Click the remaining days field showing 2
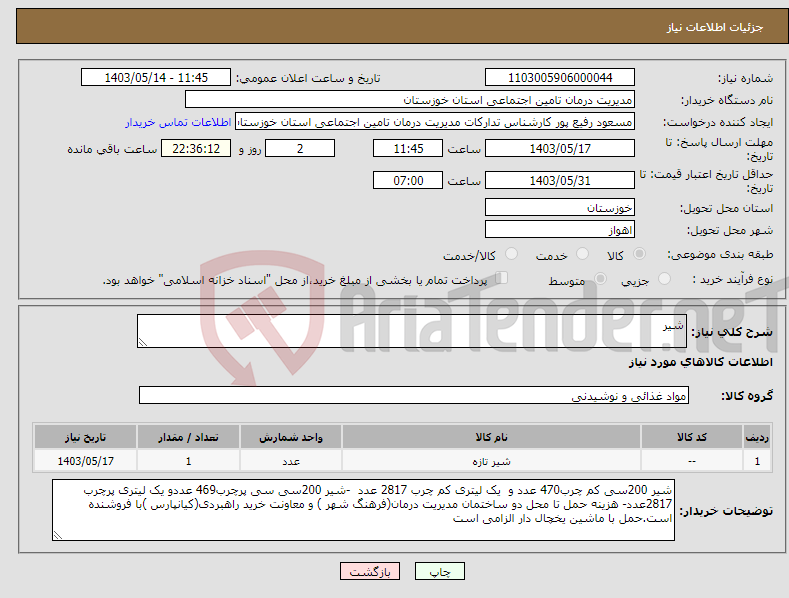Image resolution: width=789 pixels, height=598 pixels. [x=300, y=148]
